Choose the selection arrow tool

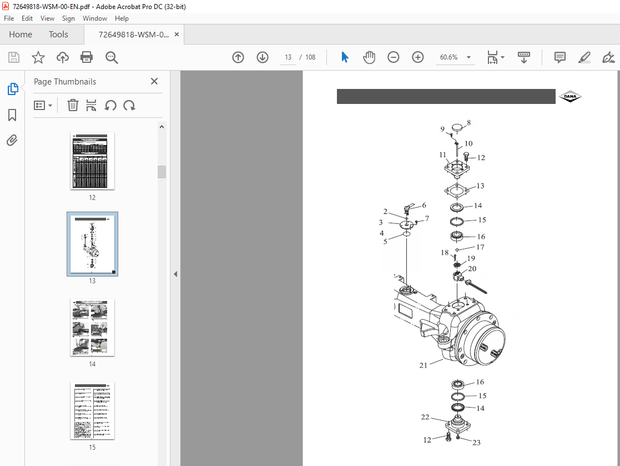tap(345, 57)
